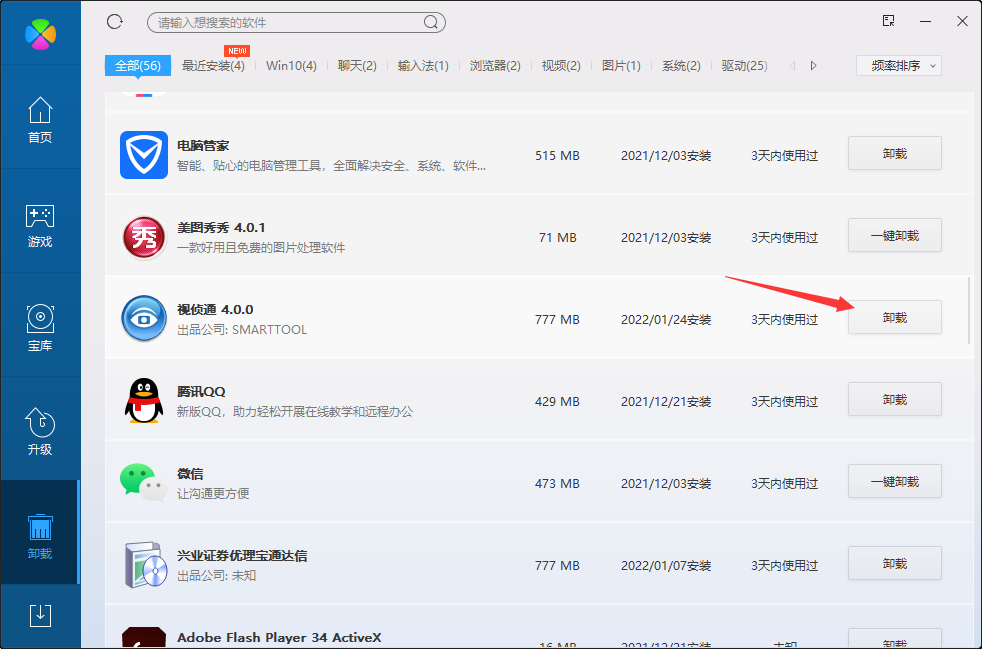Click the Adobe Flash Player app icon
982x649 pixels.
tap(144, 638)
